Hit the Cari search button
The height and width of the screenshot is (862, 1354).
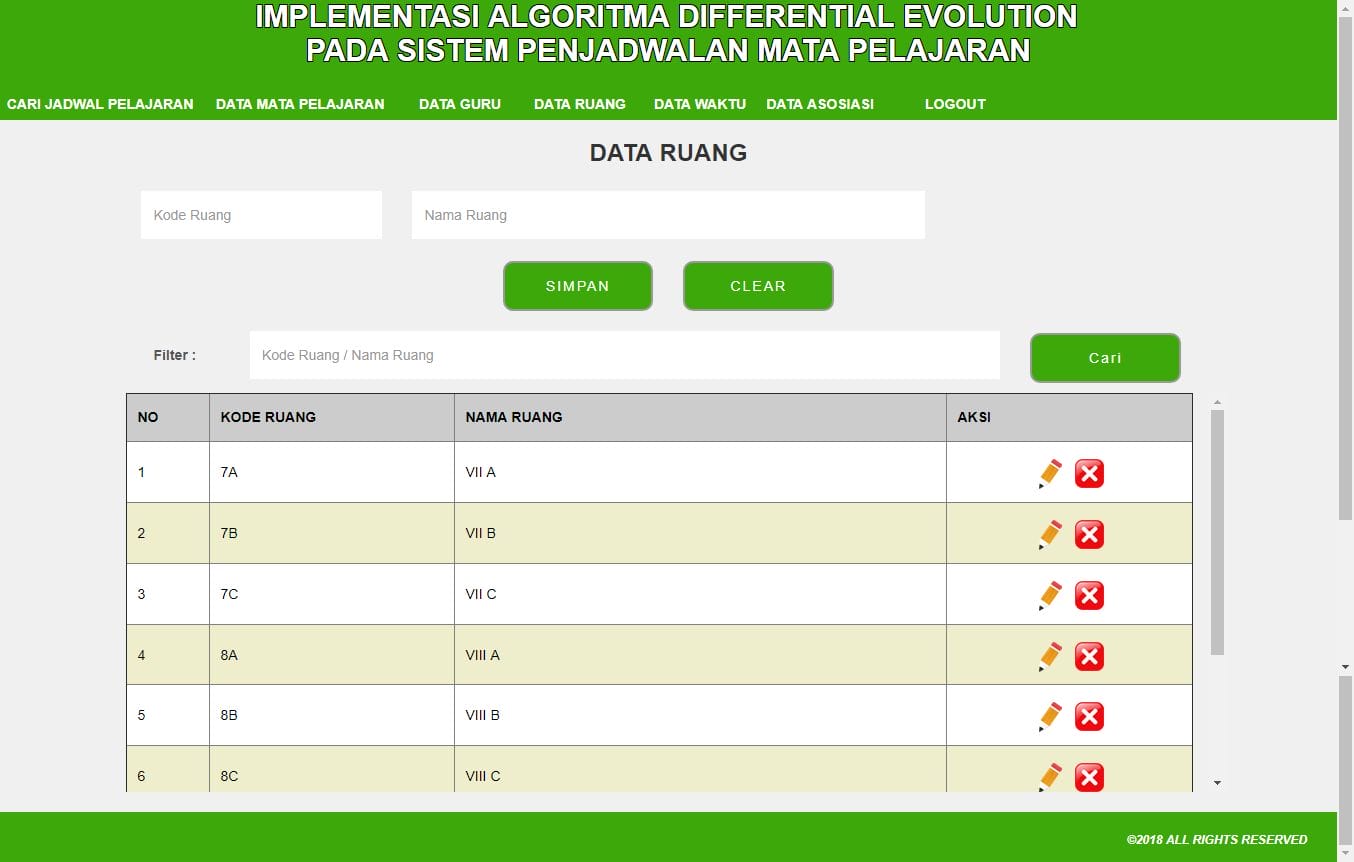tap(1105, 358)
